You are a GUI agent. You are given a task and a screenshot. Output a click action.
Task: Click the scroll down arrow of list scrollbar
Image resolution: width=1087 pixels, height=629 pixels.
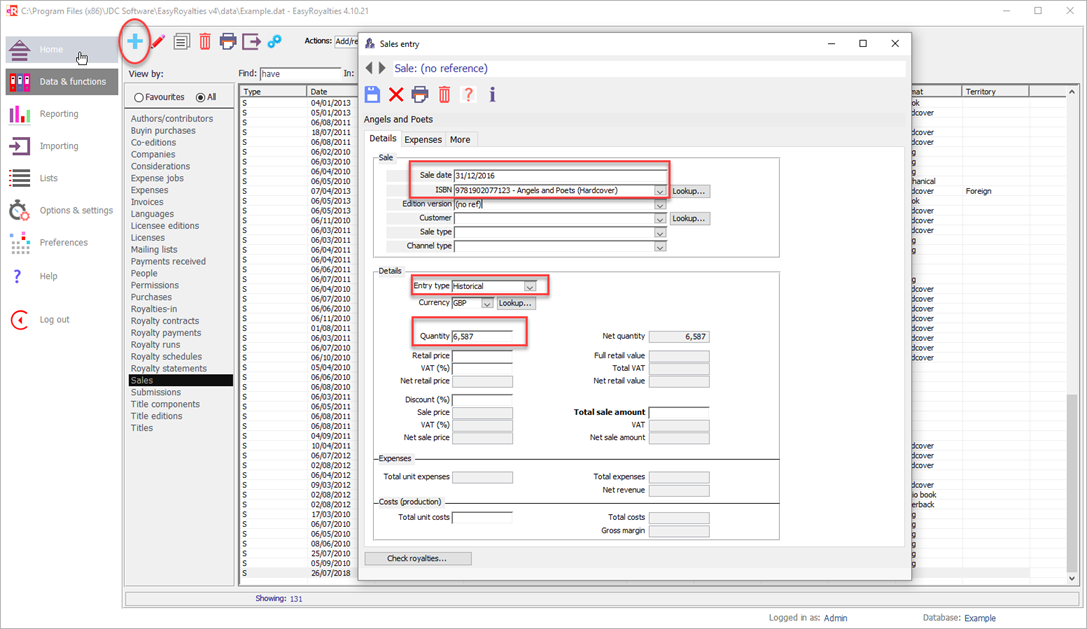click(x=1072, y=578)
